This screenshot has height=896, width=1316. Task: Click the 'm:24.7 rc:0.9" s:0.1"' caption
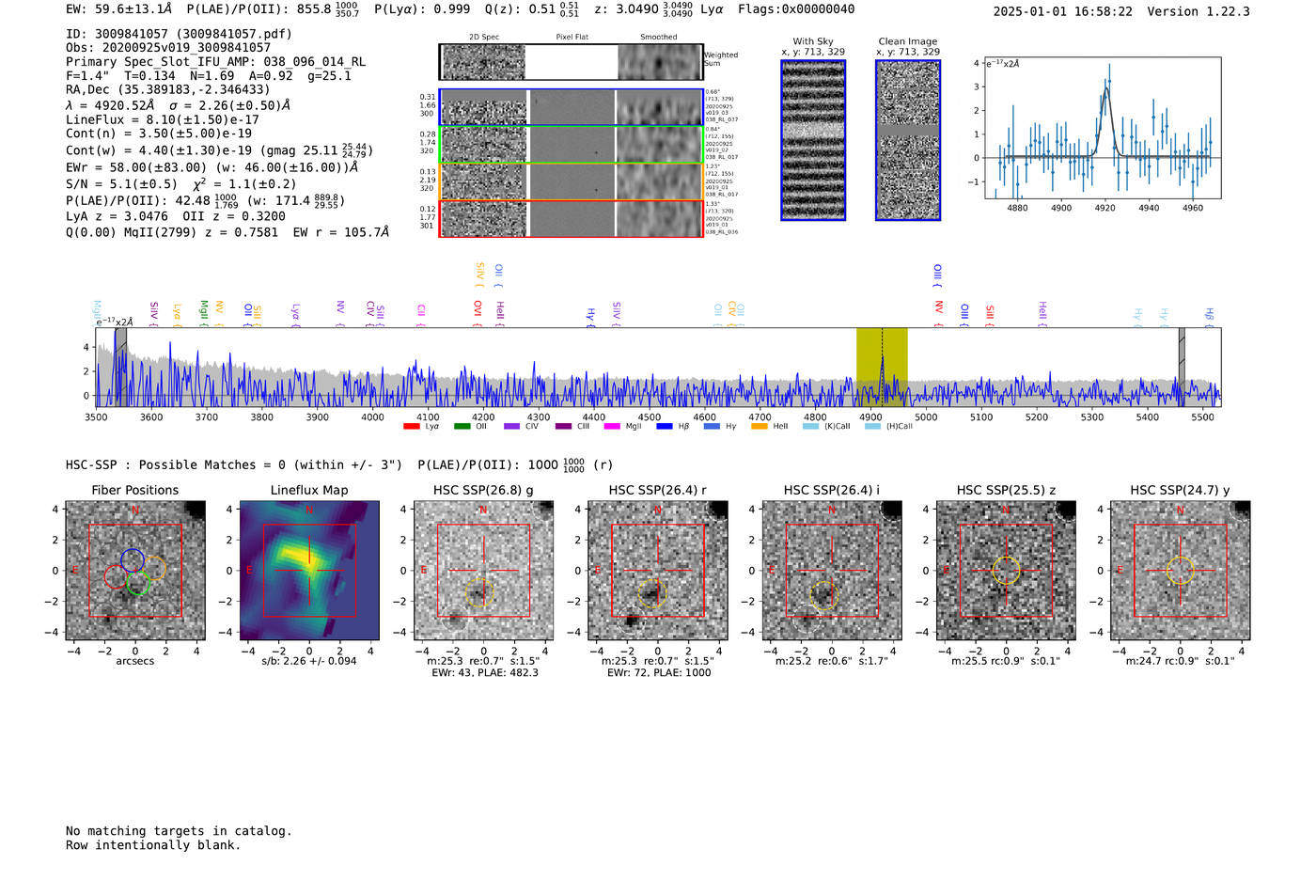pyautogui.click(x=1181, y=661)
